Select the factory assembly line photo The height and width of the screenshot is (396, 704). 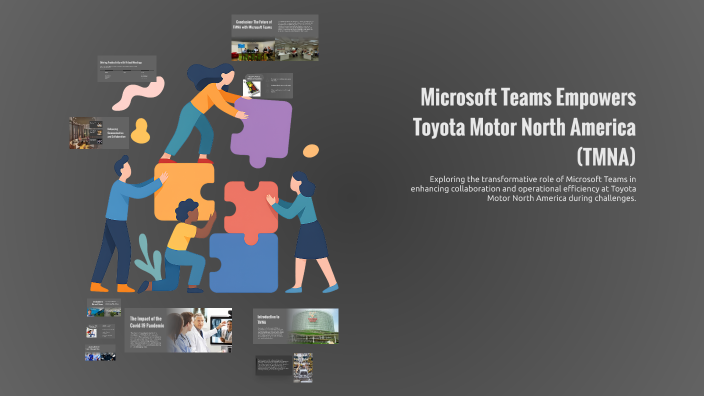point(303,368)
